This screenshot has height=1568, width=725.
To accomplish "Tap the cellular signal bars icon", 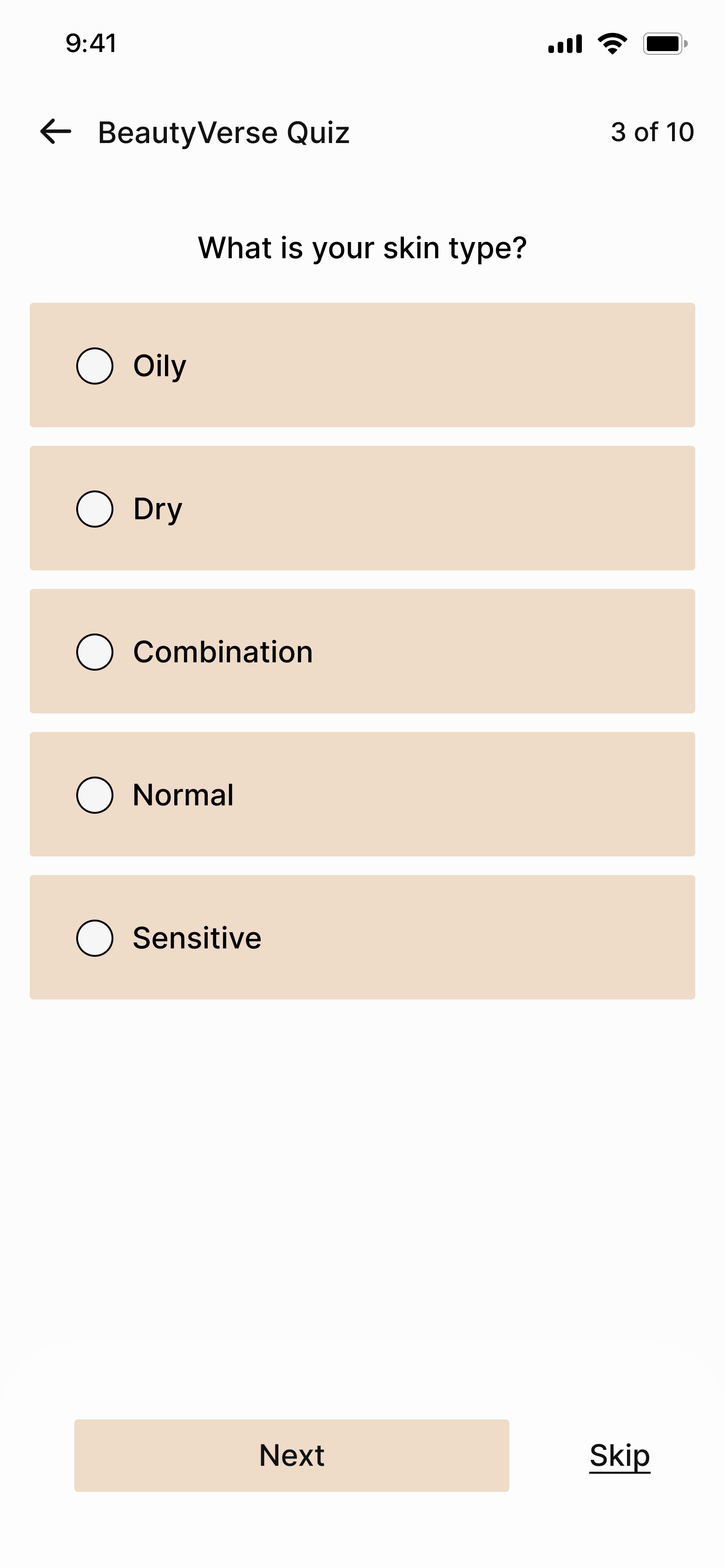I will pyautogui.click(x=565, y=45).
